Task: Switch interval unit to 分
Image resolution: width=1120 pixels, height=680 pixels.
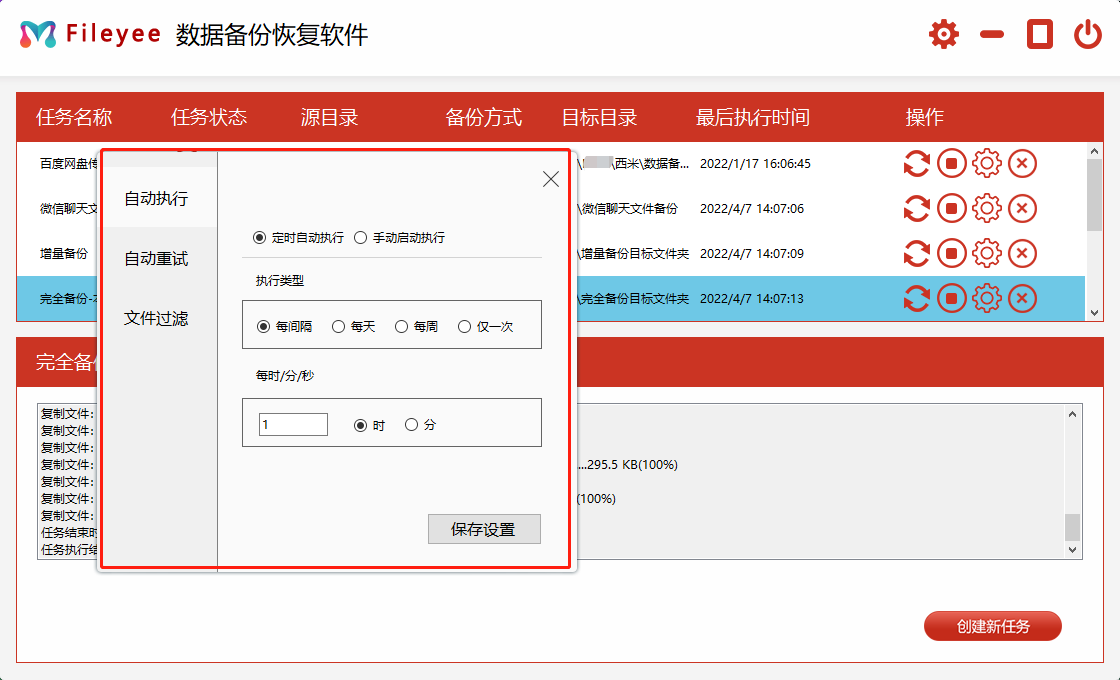Action: [410, 423]
